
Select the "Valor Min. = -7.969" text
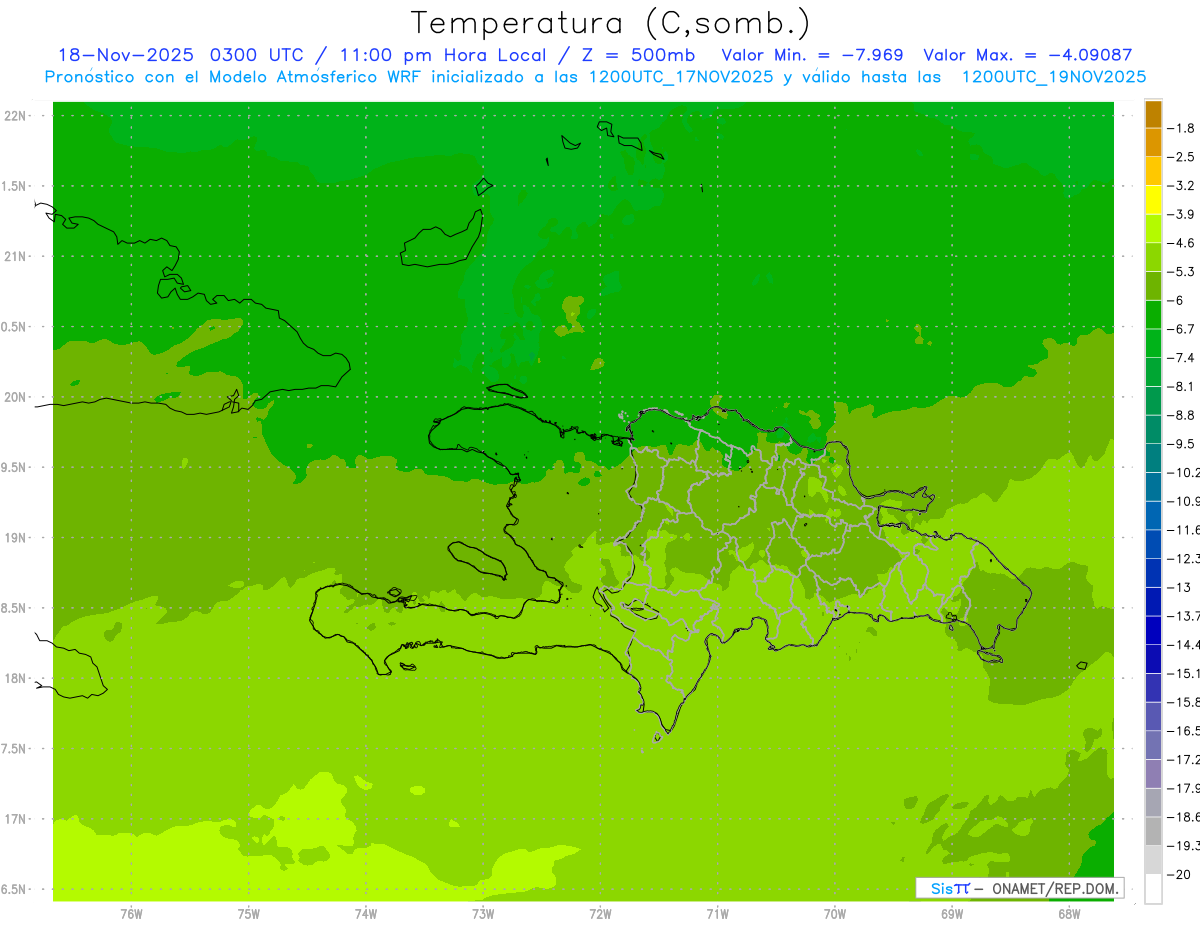tap(812, 55)
